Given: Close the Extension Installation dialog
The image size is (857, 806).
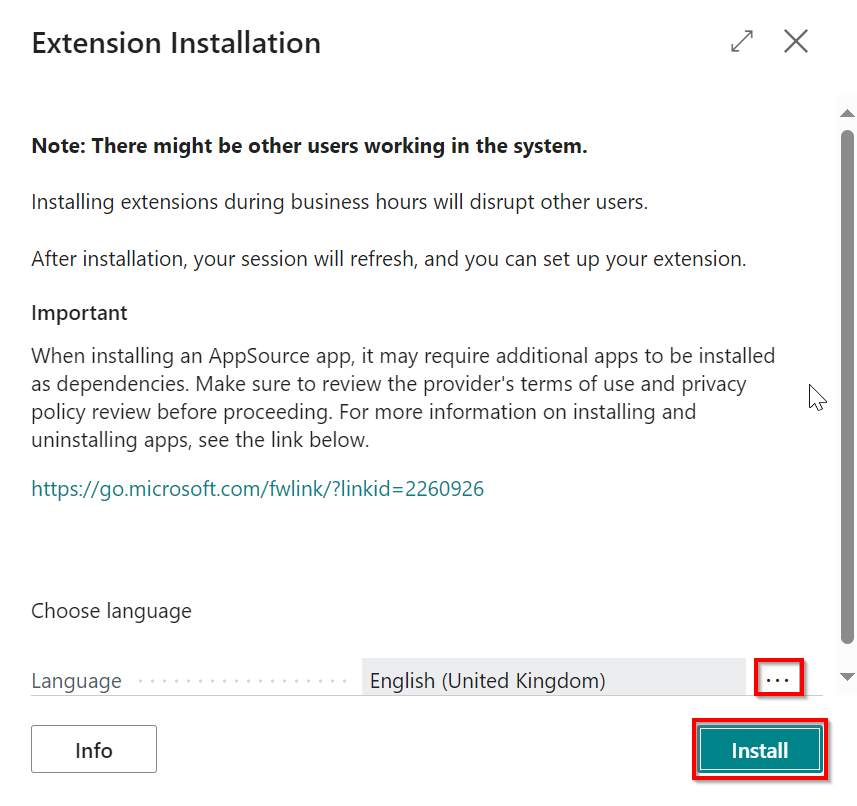Looking at the screenshot, I should click(796, 41).
